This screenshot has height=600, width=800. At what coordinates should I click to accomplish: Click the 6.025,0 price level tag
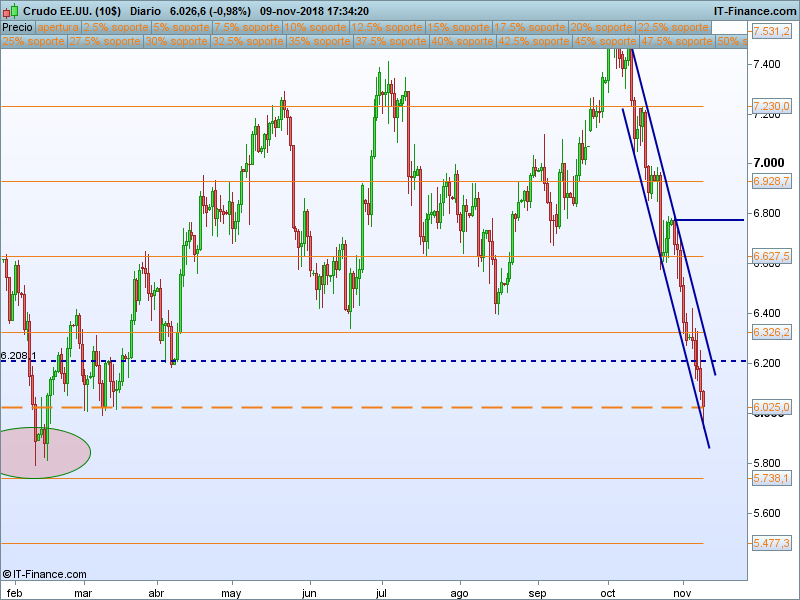tap(771, 407)
